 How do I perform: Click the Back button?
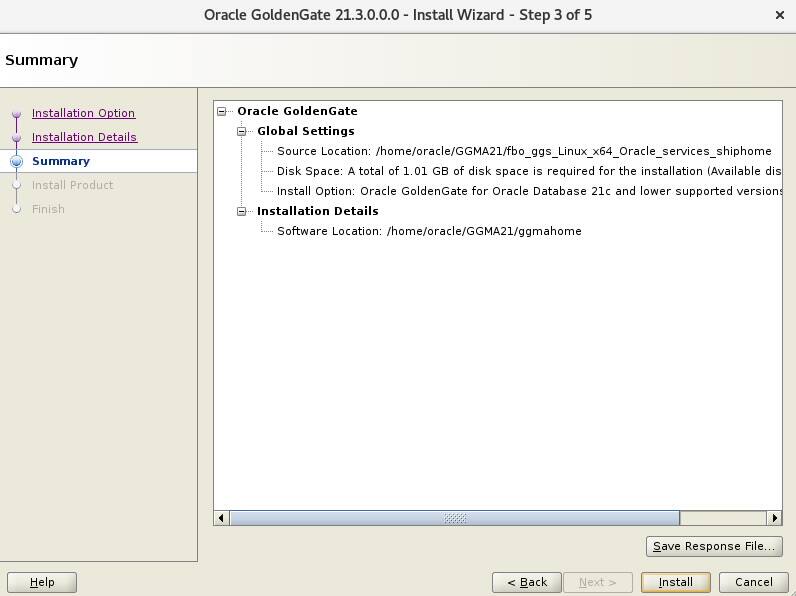[527, 582]
